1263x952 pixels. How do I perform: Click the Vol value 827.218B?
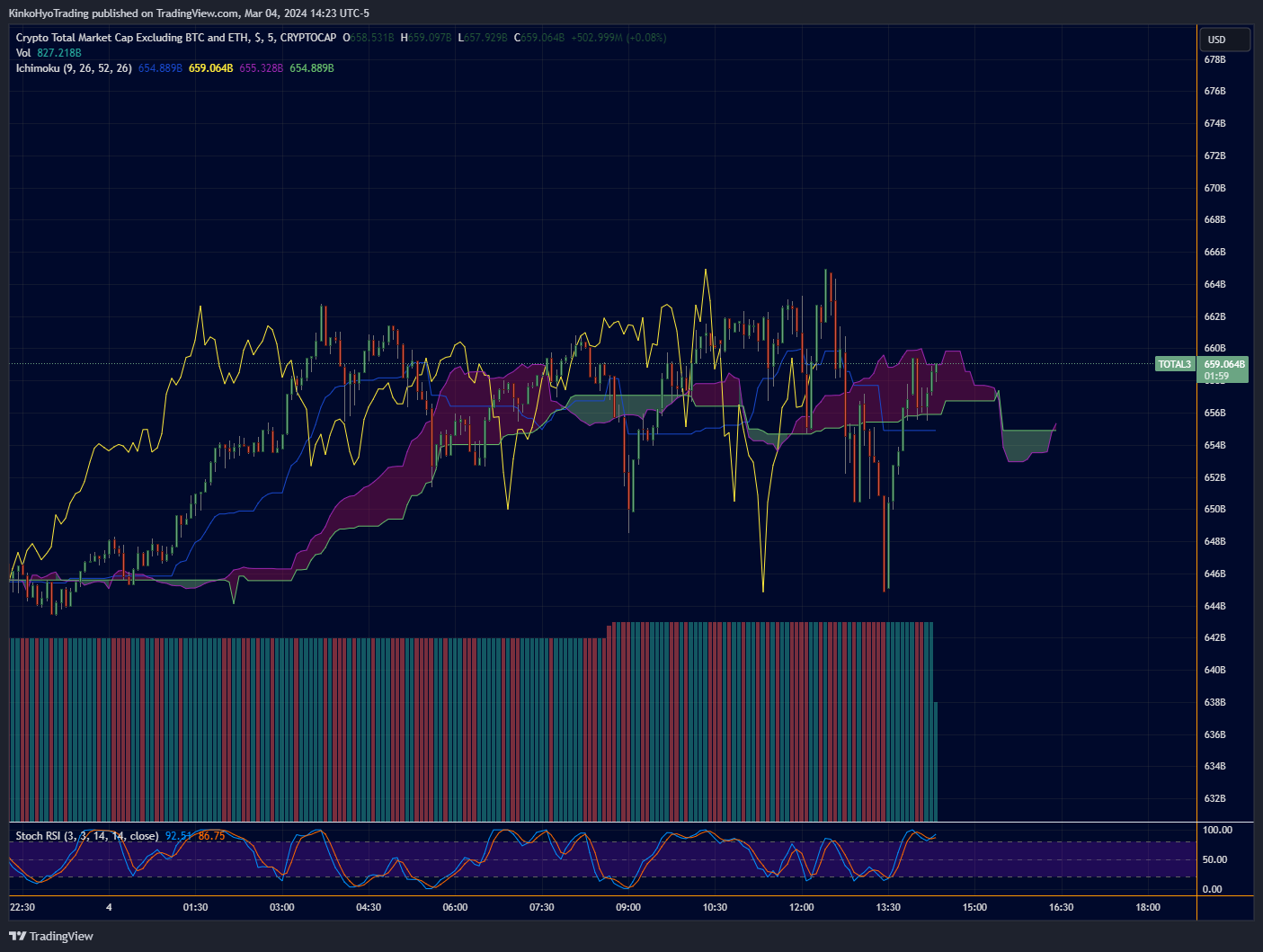pos(59,53)
